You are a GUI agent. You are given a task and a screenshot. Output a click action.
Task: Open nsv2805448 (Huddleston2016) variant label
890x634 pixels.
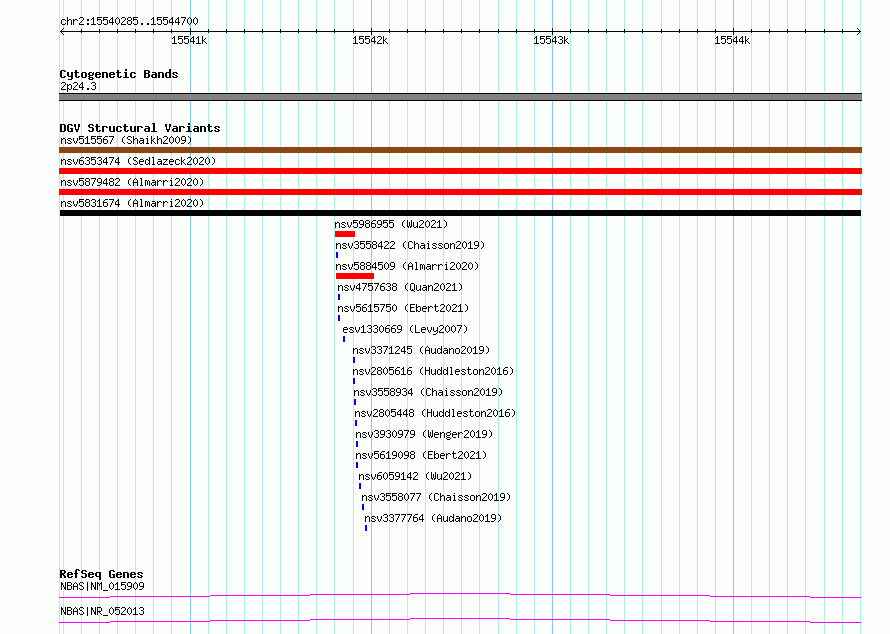pos(435,413)
